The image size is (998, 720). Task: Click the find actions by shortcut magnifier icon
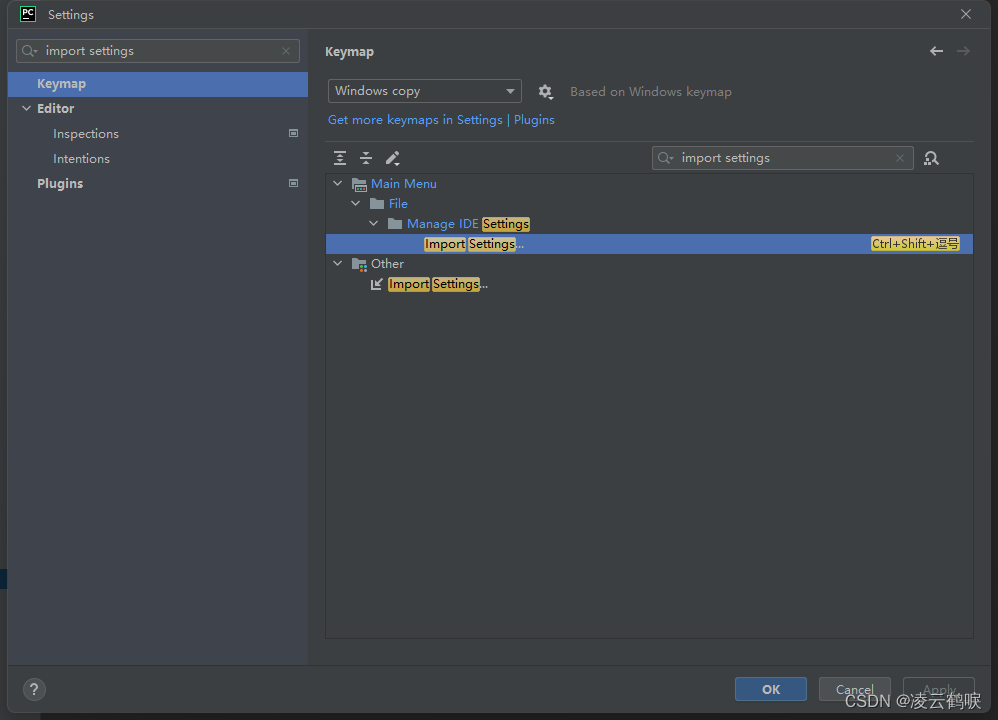[x=931, y=157]
